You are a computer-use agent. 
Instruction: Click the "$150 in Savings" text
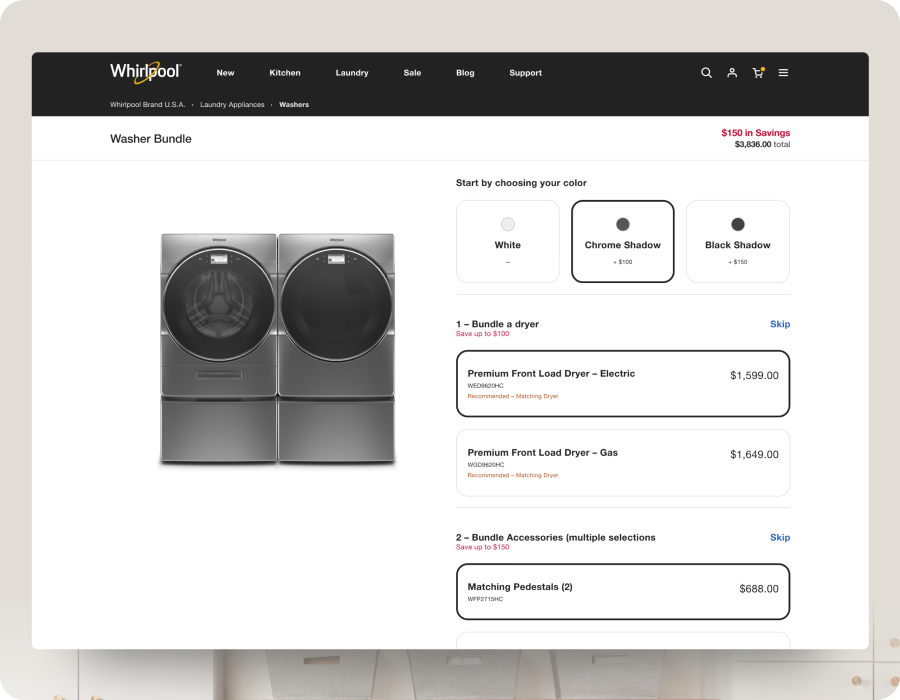(755, 133)
